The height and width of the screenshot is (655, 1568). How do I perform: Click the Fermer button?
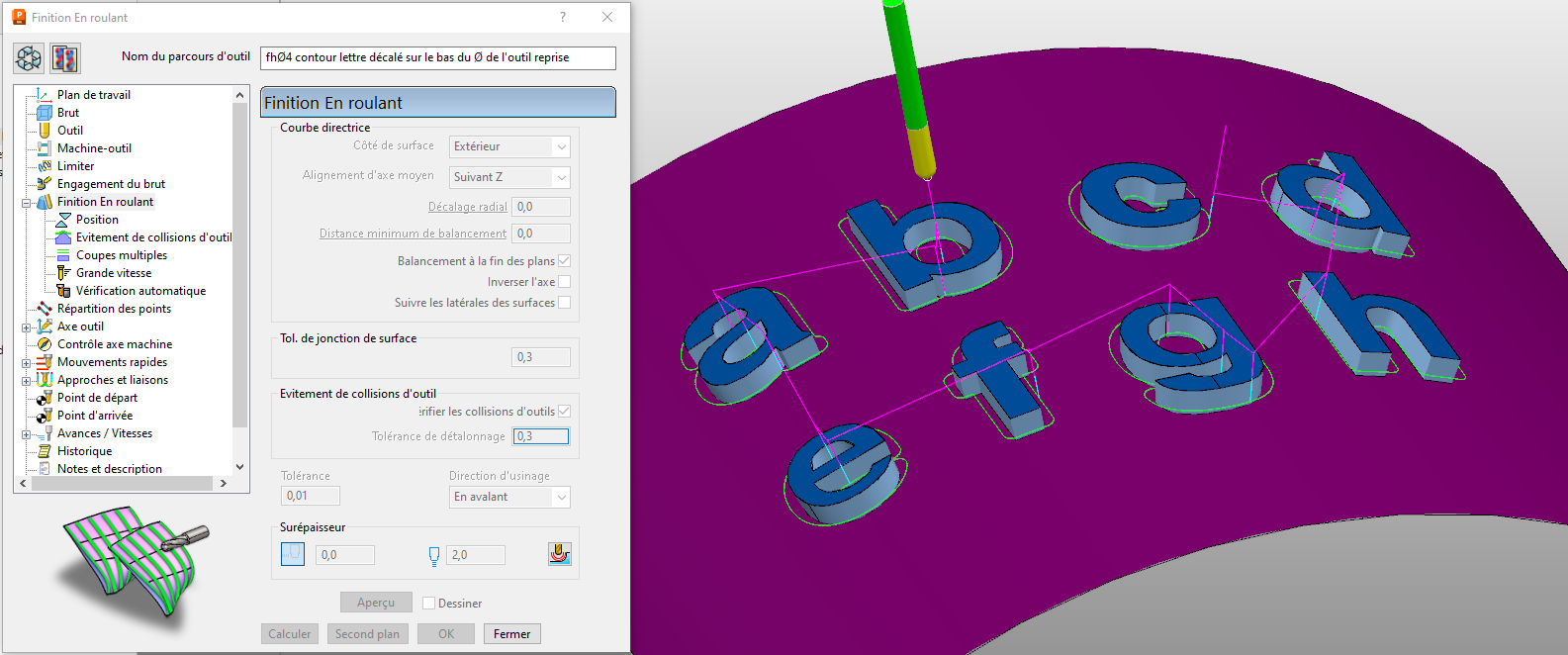pos(511,634)
